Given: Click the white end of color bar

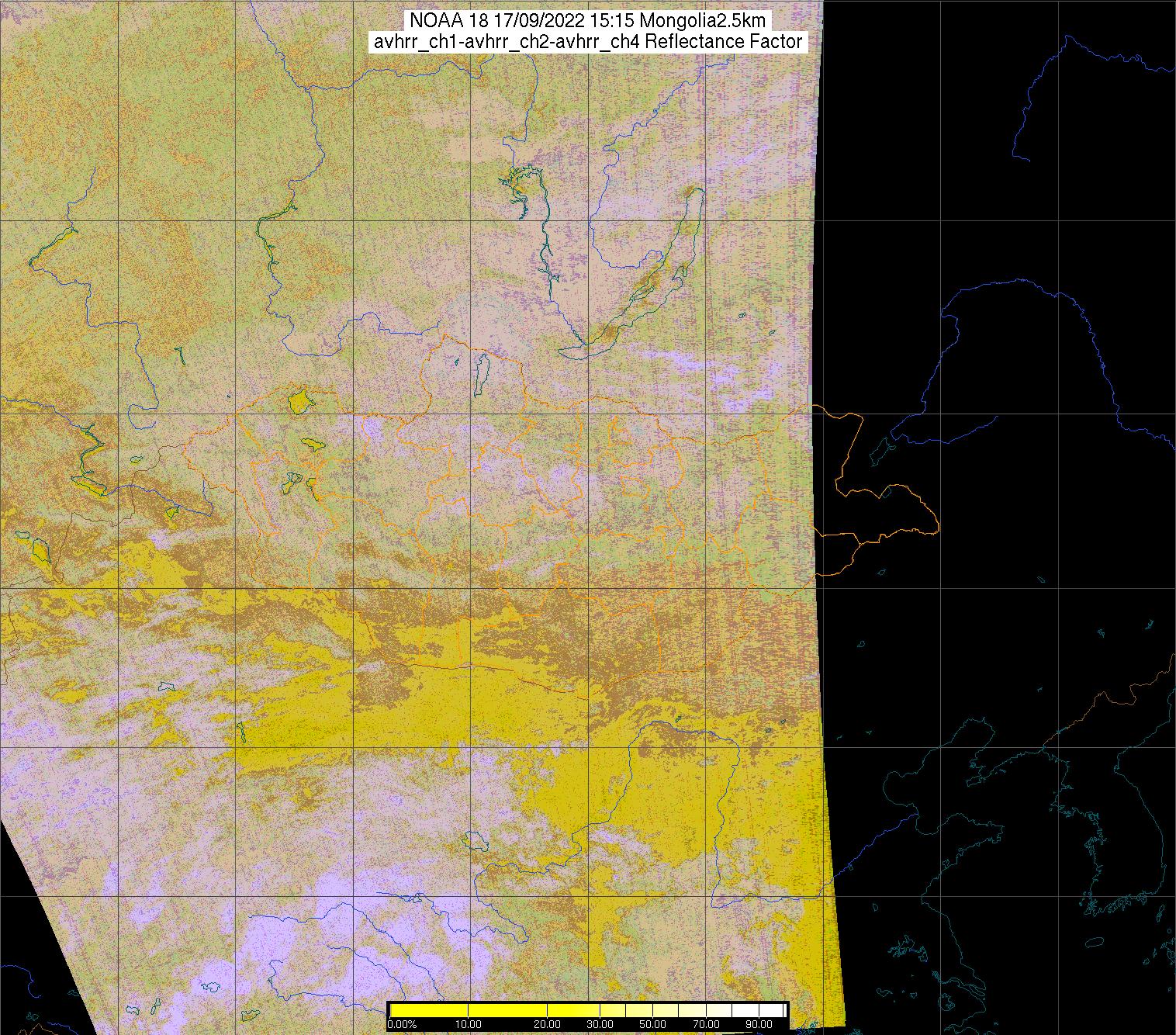Looking at the screenshot, I should click(x=776, y=1009).
